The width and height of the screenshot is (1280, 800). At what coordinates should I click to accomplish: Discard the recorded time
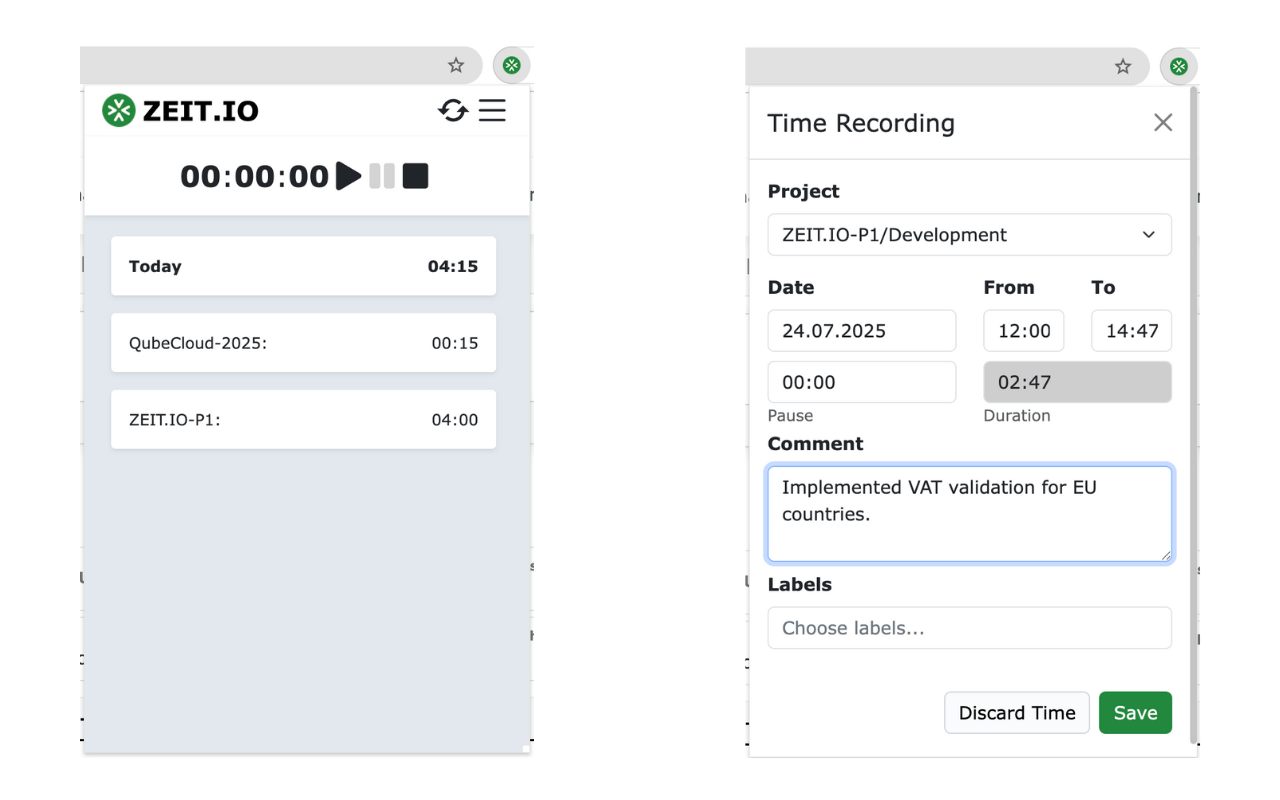click(x=1017, y=713)
